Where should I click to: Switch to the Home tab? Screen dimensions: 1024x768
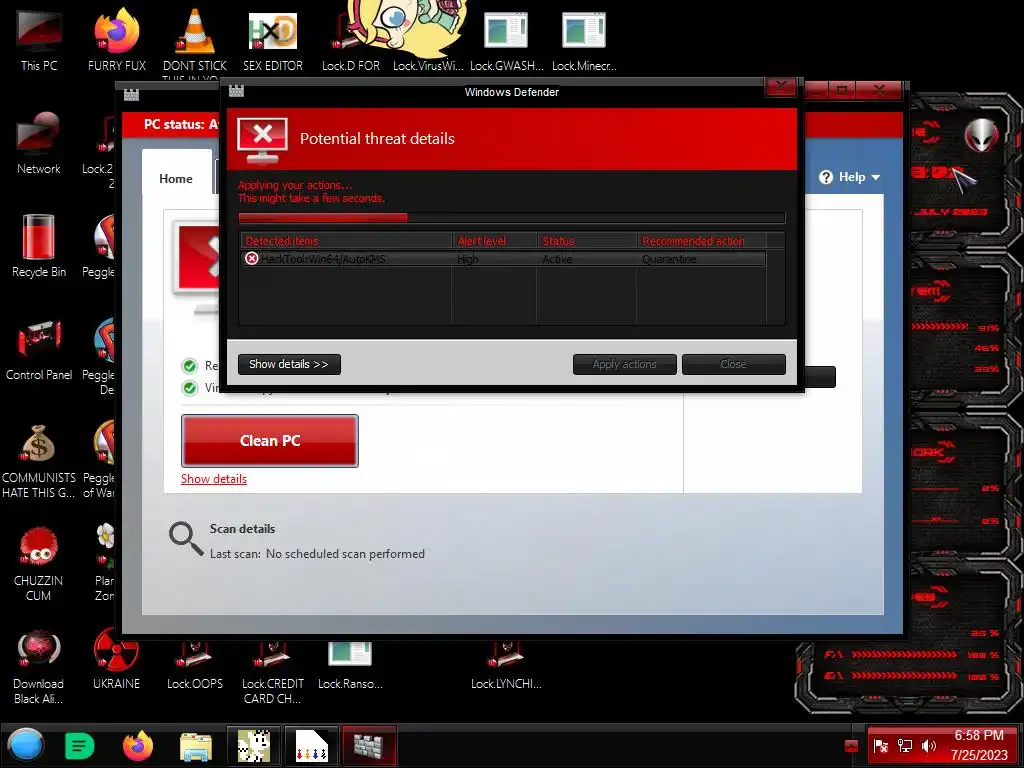point(176,178)
